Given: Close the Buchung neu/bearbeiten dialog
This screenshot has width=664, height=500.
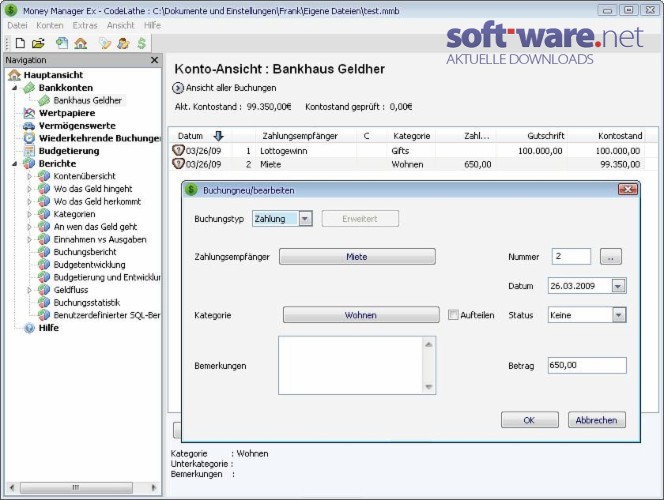Looking at the screenshot, I should coord(628,189).
